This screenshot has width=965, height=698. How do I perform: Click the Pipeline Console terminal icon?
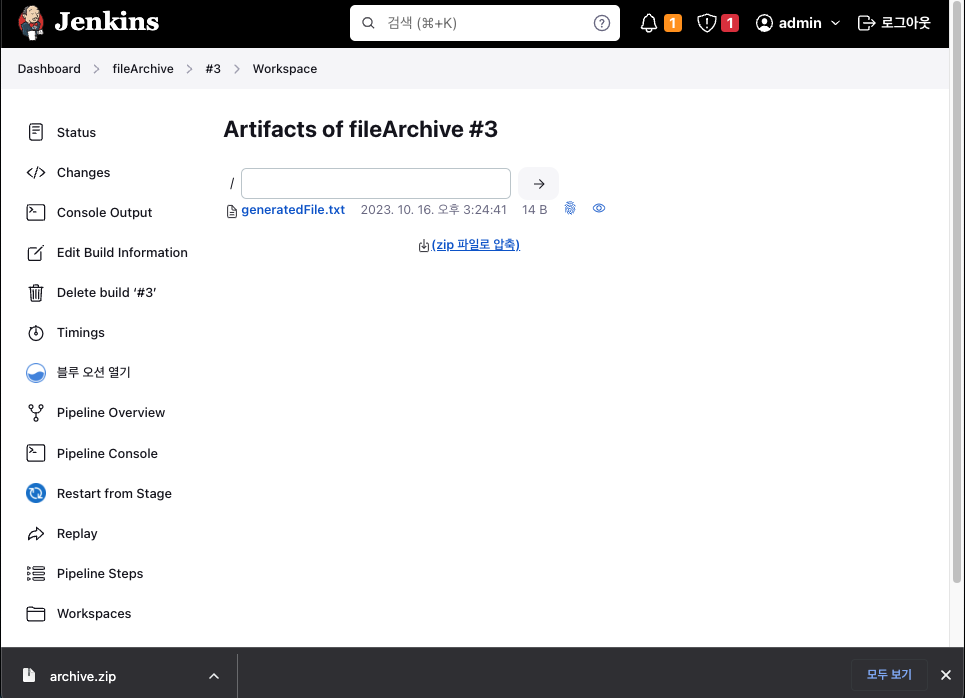coord(36,453)
